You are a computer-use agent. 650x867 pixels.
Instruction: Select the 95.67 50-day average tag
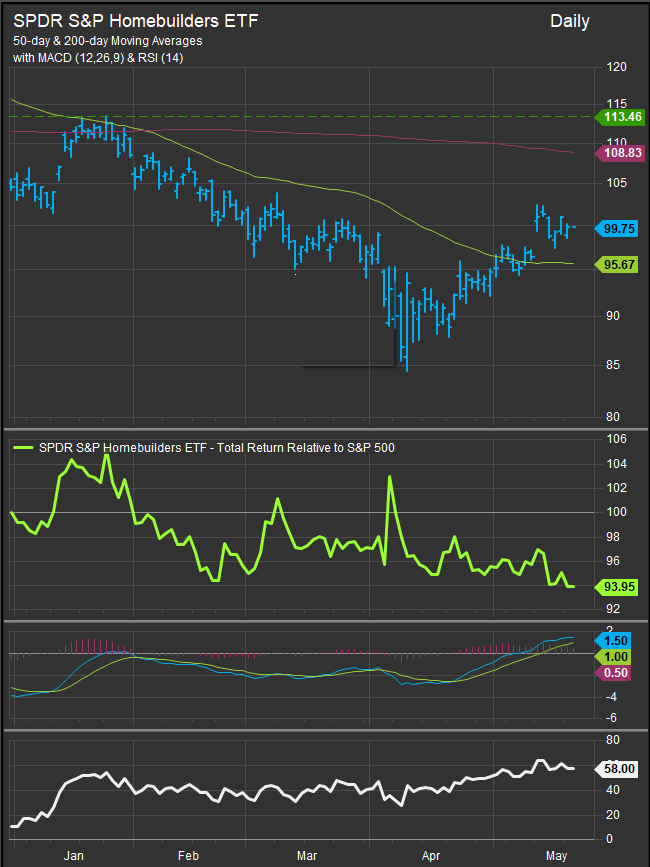coord(616,265)
